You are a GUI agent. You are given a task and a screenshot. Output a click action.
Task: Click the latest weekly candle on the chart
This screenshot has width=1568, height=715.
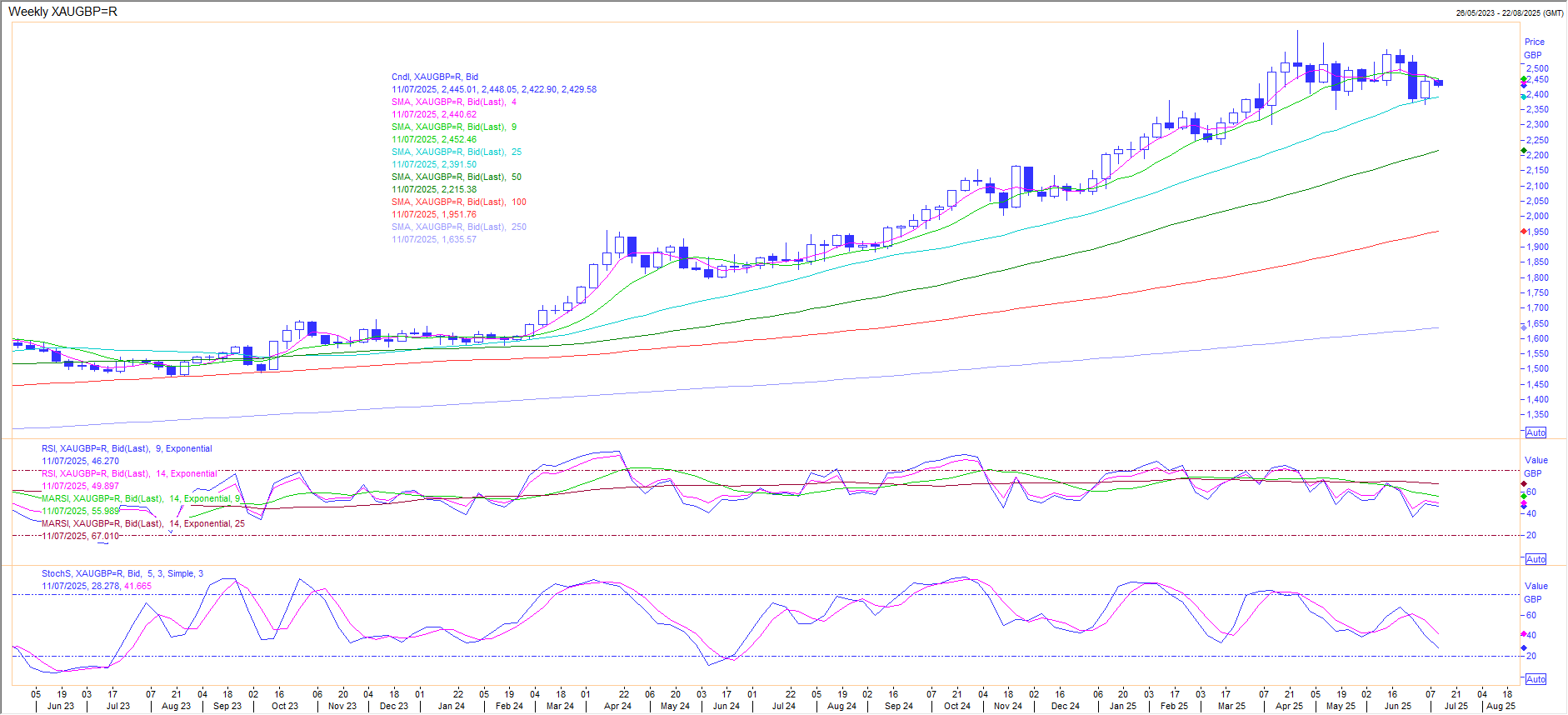pos(1438,82)
